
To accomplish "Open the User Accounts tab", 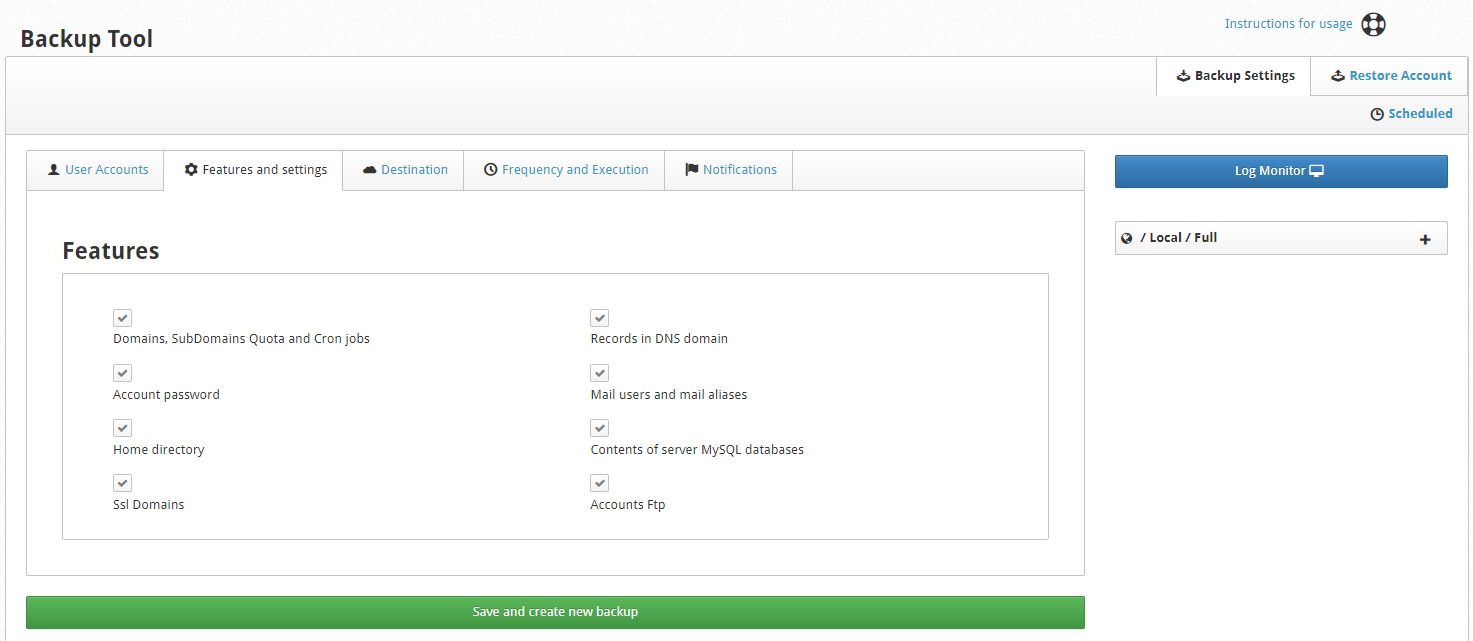I will click(96, 170).
